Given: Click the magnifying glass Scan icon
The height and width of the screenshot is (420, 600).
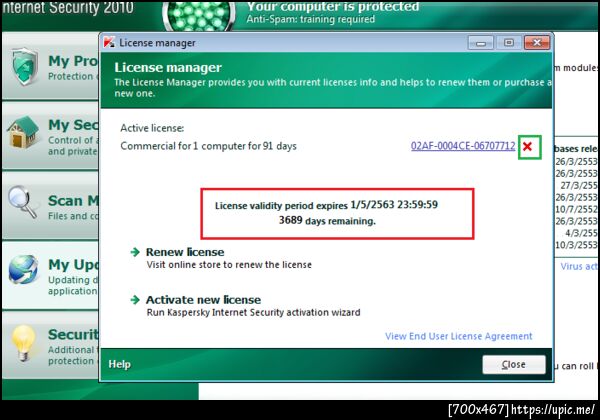Looking at the screenshot, I should point(22,202).
